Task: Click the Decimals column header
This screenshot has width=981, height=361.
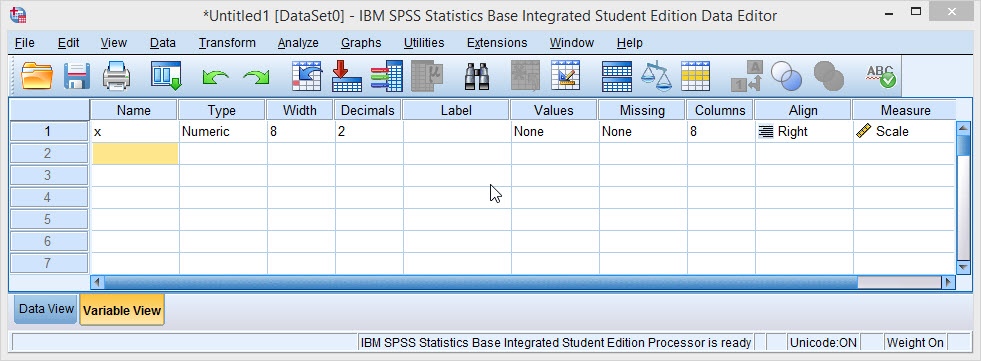Action: point(368,110)
